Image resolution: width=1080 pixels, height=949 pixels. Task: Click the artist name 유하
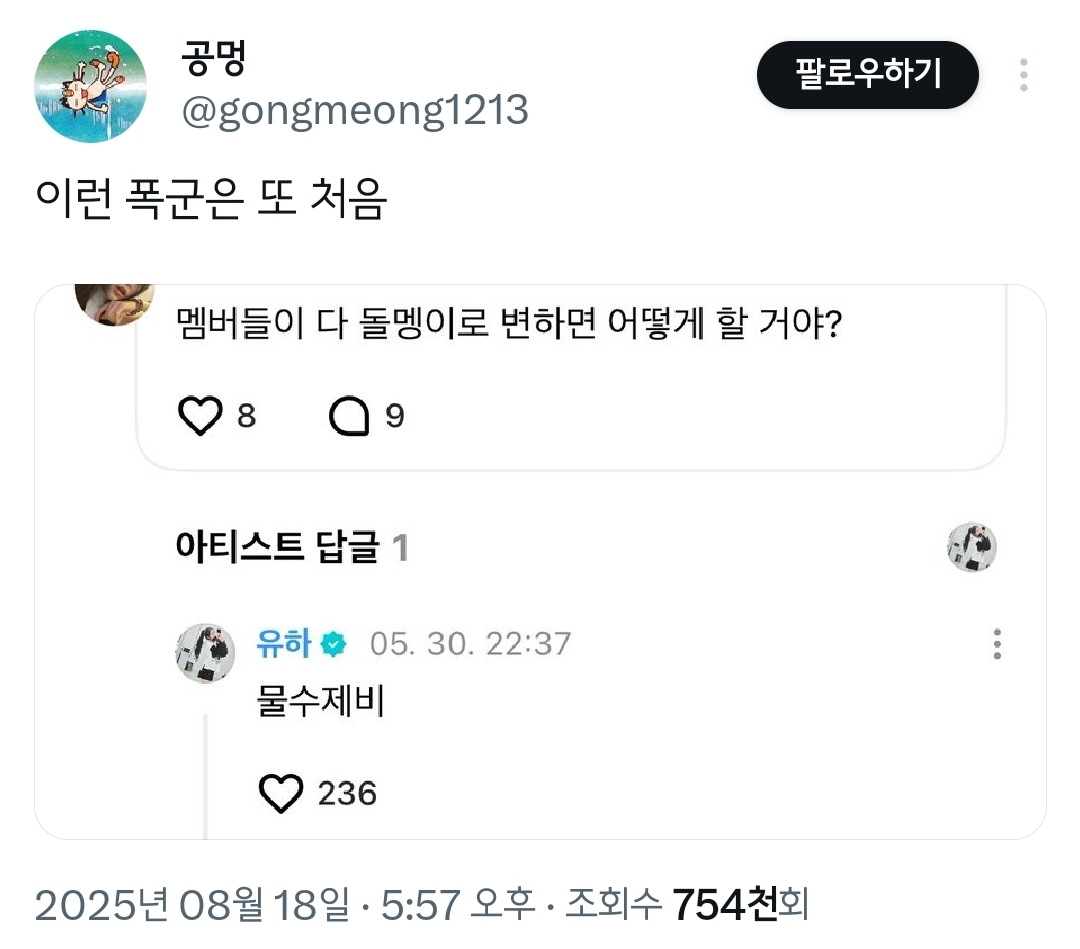click(284, 644)
